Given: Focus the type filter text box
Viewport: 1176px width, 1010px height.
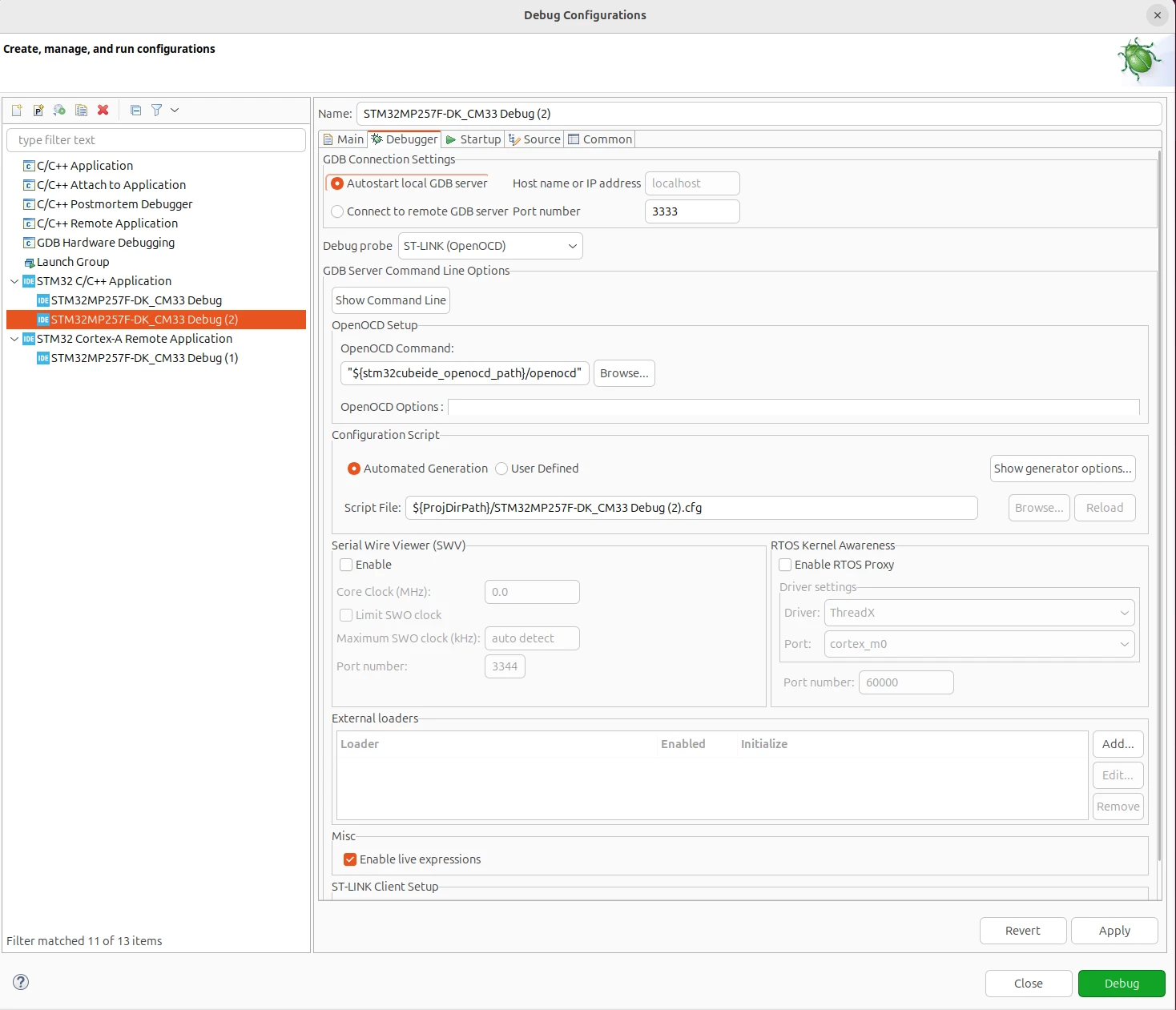Looking at the screenshot, I should (156, 140).
